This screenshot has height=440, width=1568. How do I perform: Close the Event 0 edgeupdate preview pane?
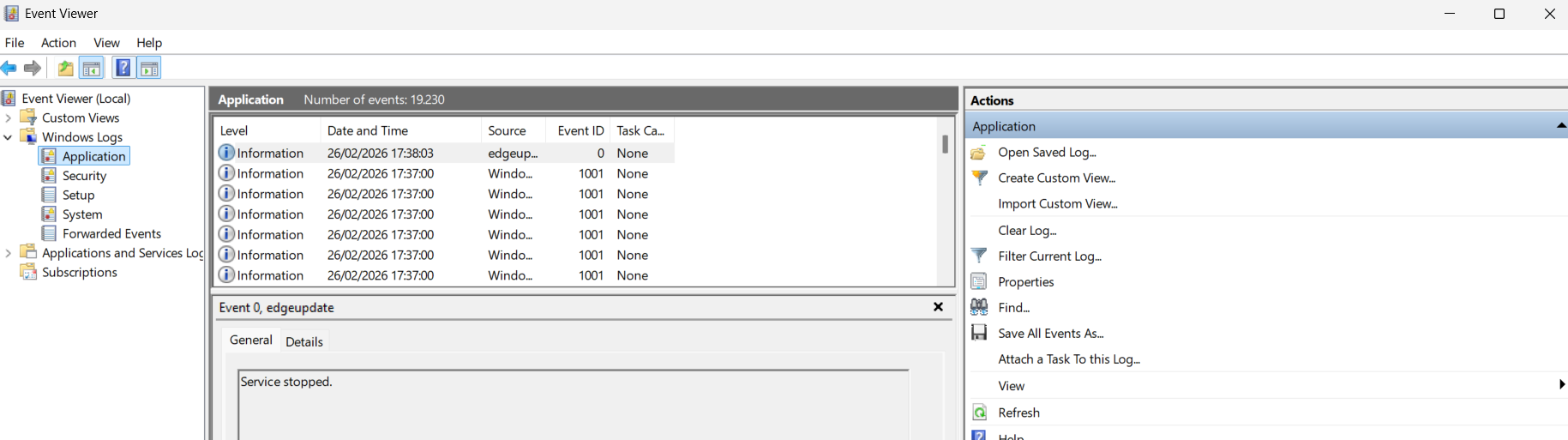pyautogui.click(x=938, y=307)
